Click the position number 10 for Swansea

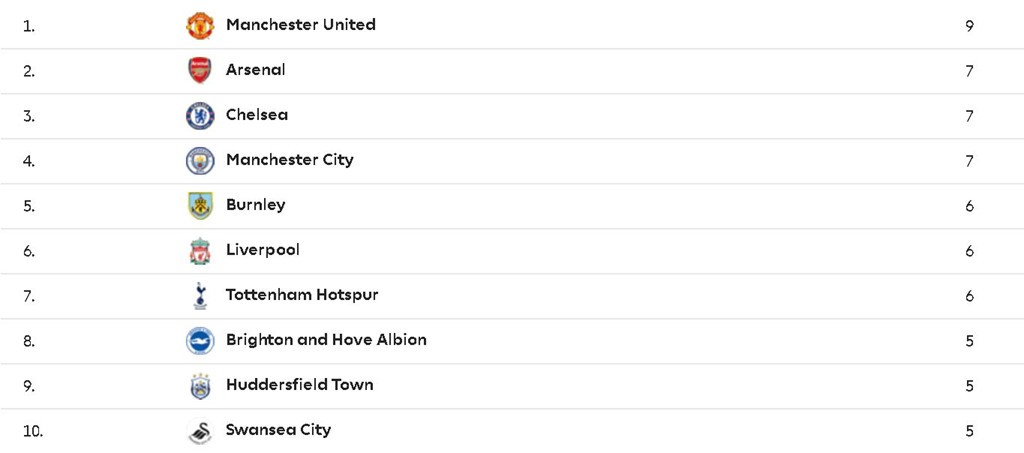pos(33,431)
